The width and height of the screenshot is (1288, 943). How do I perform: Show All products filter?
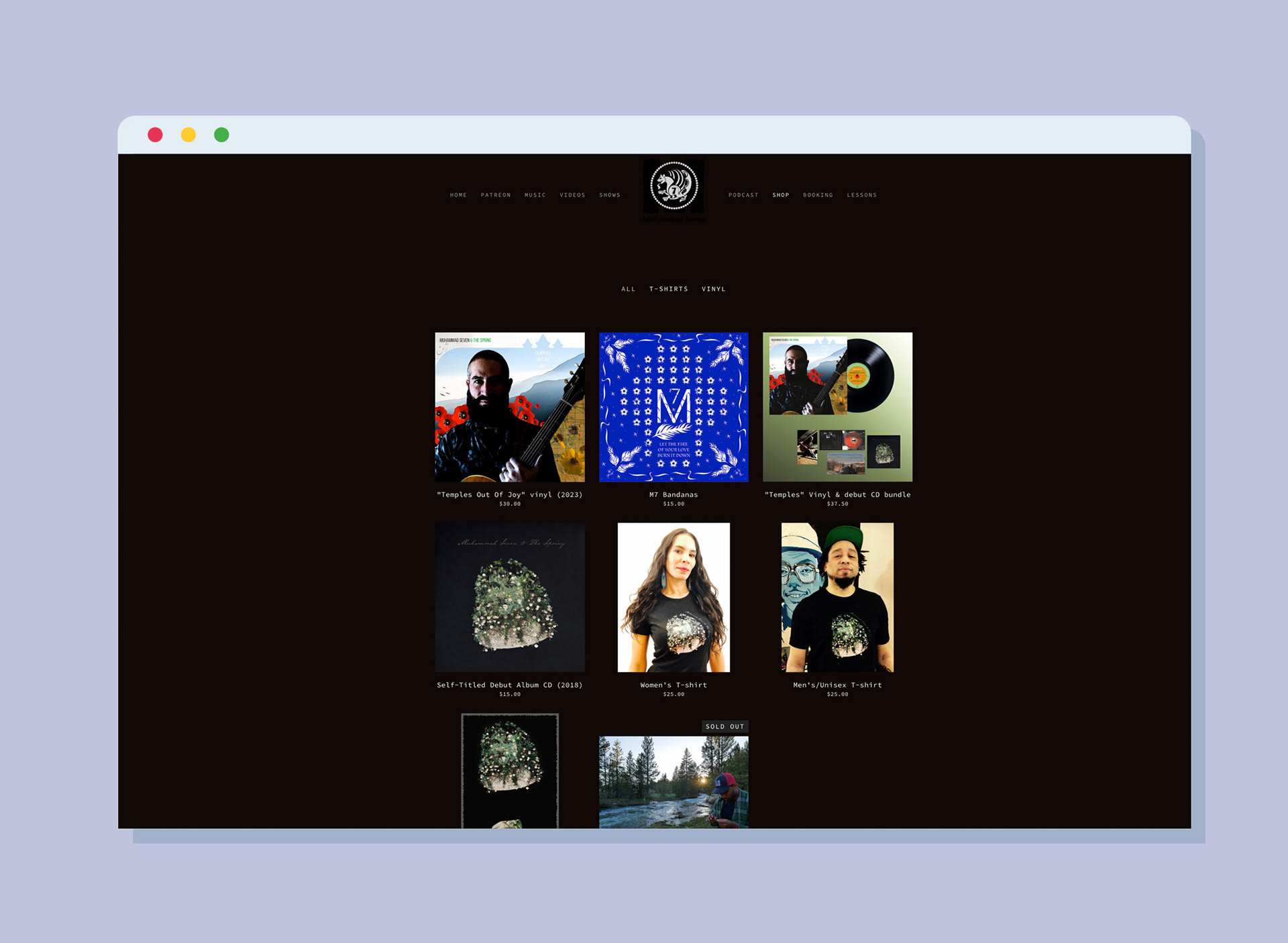[628, 289]
